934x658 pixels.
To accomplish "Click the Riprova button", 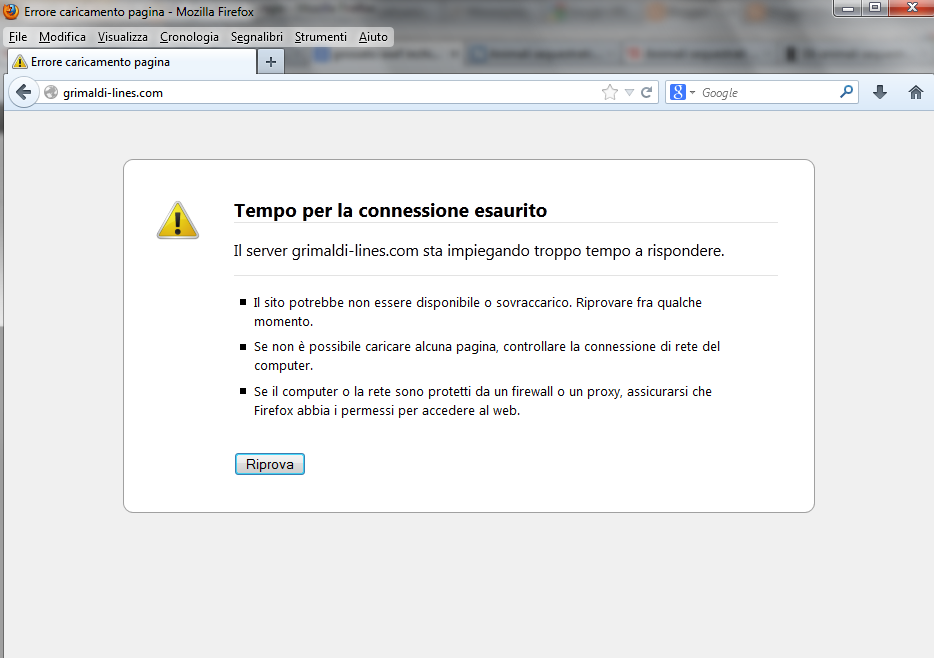I will pyautogui.click(x=270, y=464).
